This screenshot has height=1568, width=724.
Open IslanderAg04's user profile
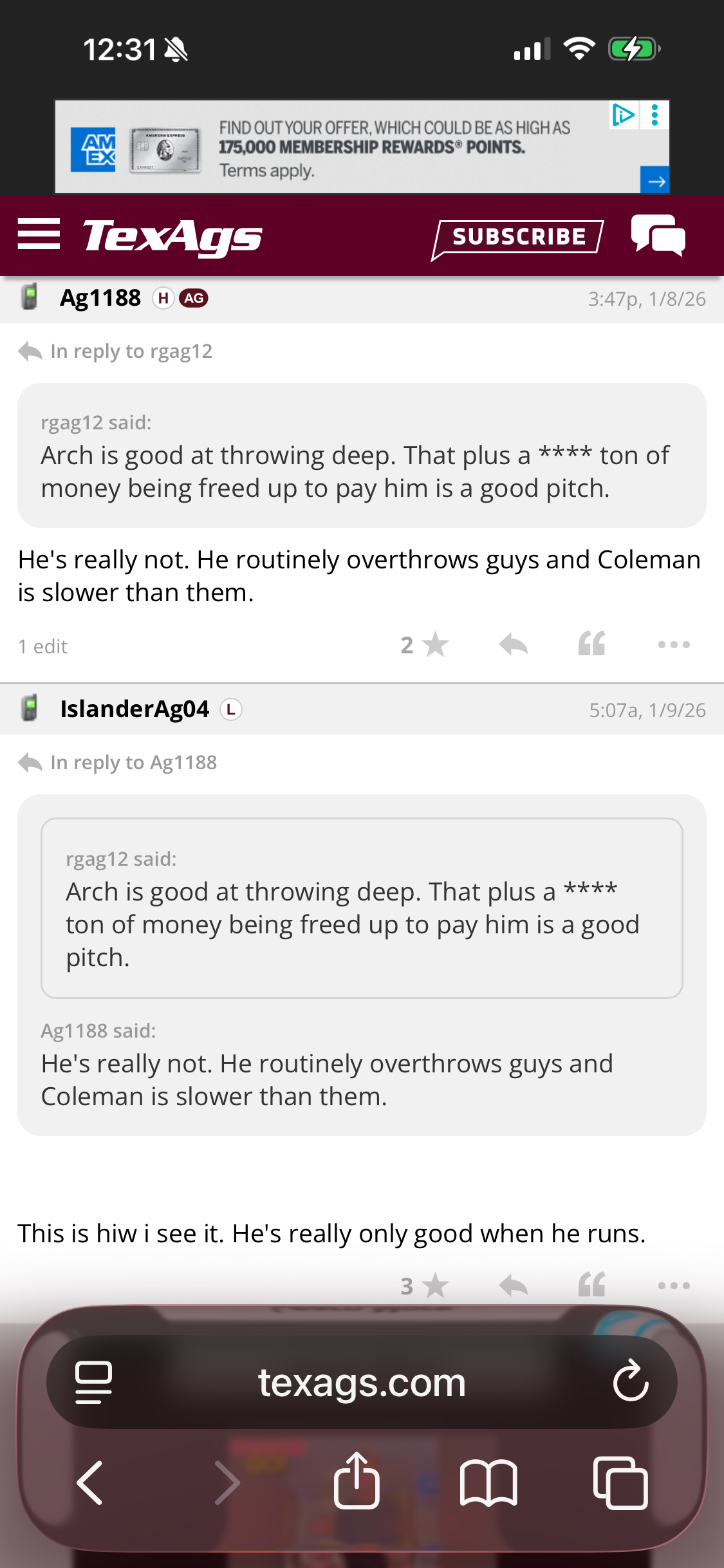[x=135, y=709]
